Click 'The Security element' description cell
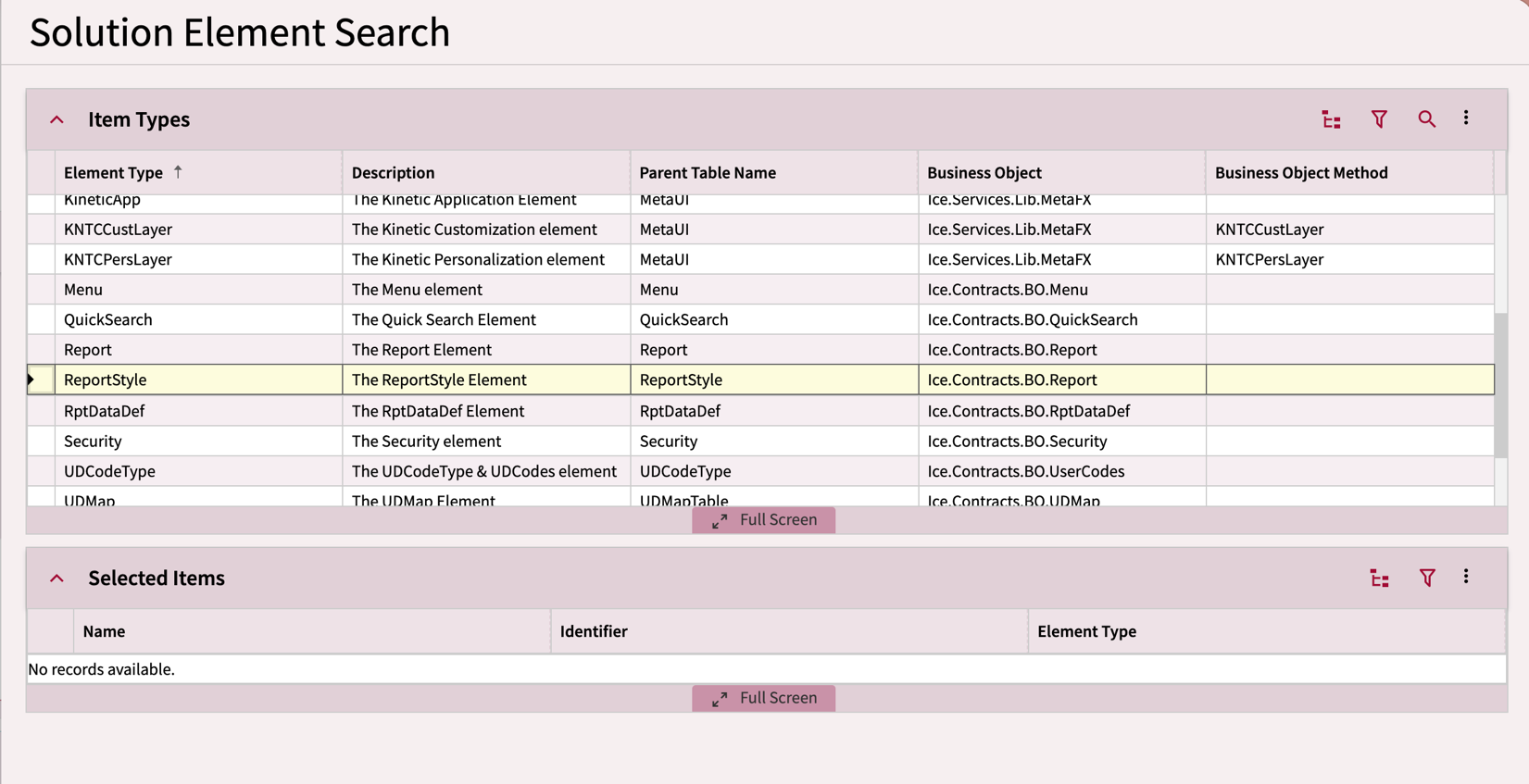This screenshot has width=1529, height=784. pyautogui.click(x=486, y=442)
